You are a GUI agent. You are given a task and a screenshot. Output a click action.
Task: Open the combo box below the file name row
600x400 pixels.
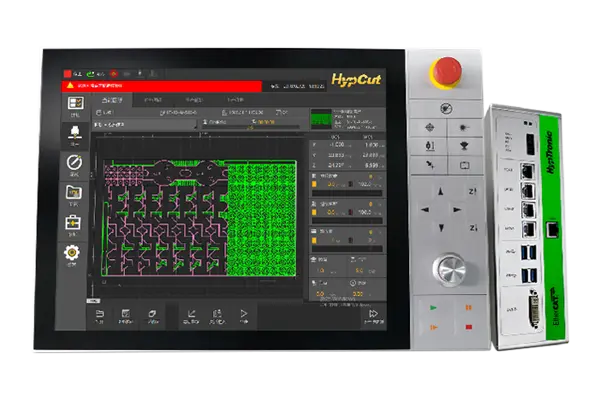pos(145,125)
